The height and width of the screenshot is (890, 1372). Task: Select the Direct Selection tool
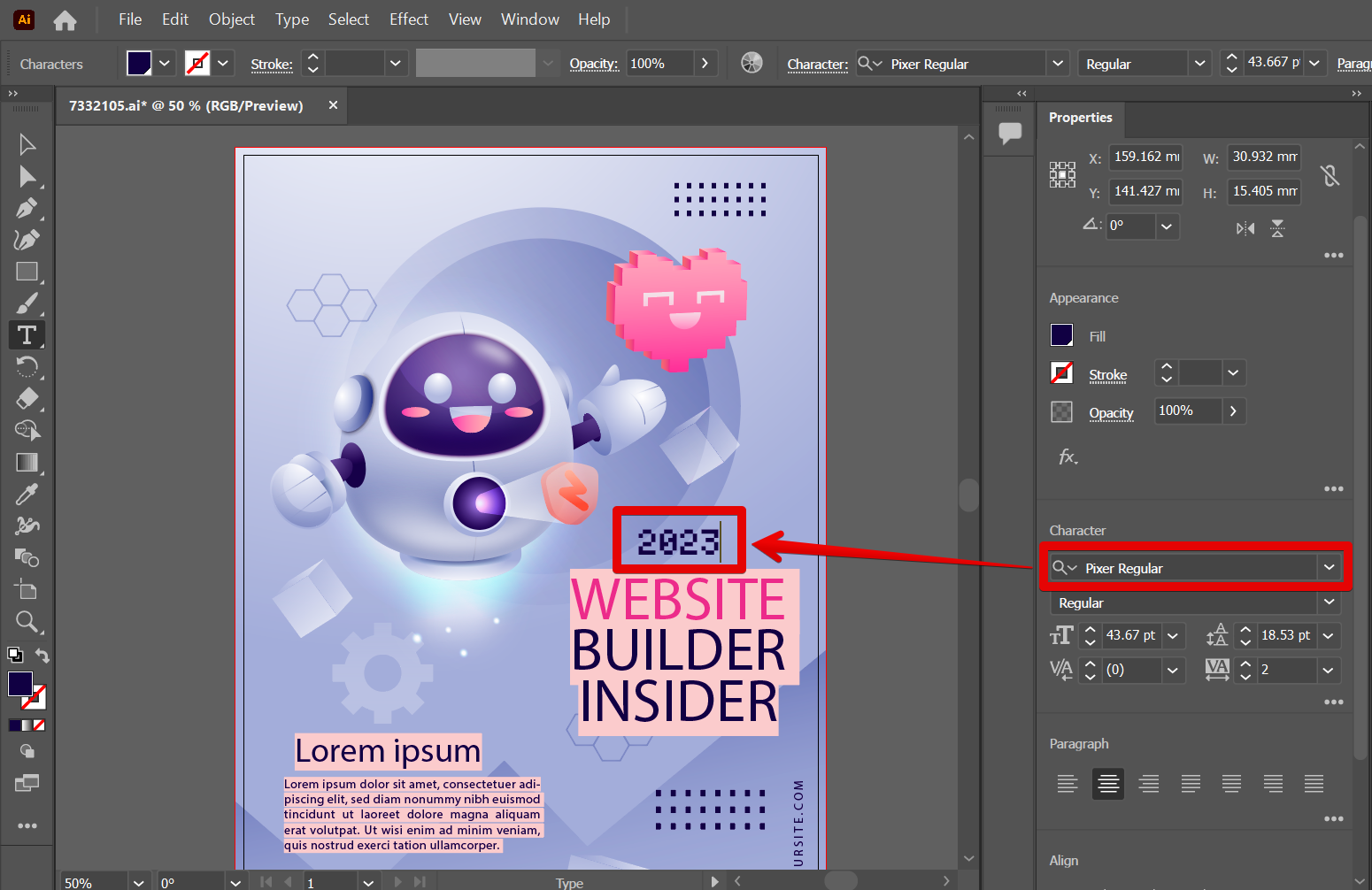point(27,177)
